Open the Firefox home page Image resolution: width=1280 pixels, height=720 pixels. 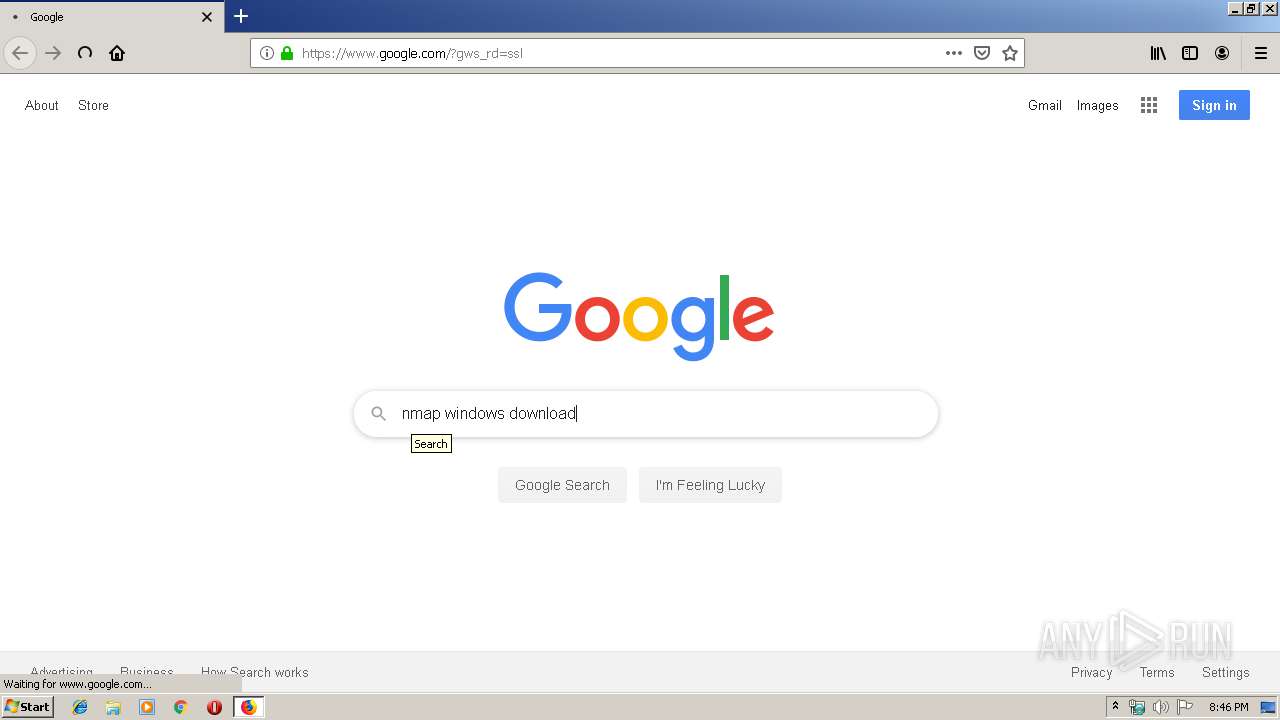coord(117,53)
